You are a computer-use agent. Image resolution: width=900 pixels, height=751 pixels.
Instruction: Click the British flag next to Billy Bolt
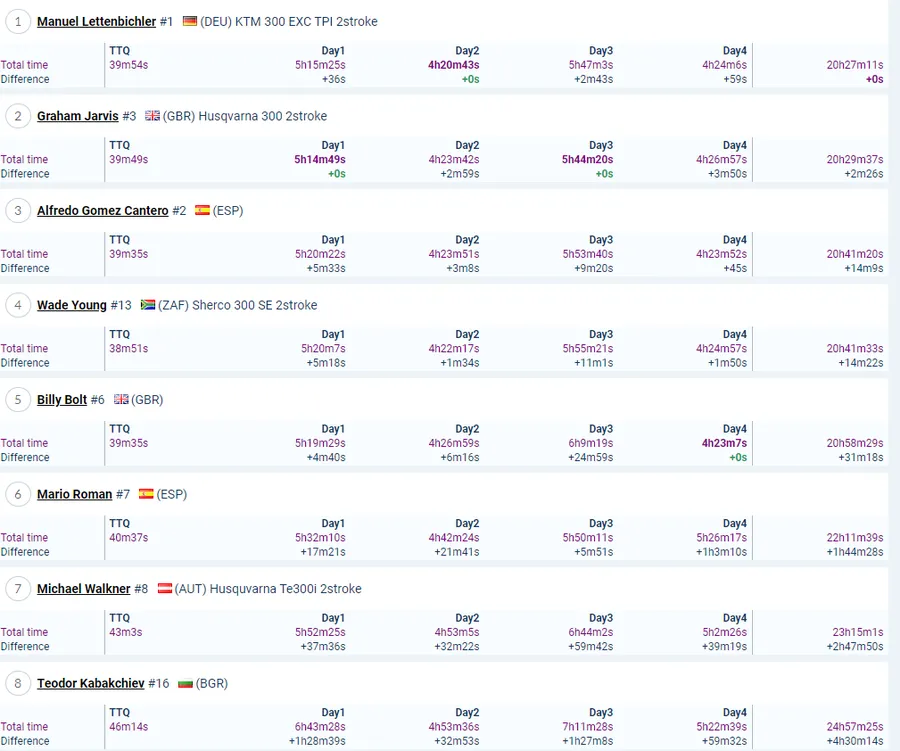(x=121, y=400)
